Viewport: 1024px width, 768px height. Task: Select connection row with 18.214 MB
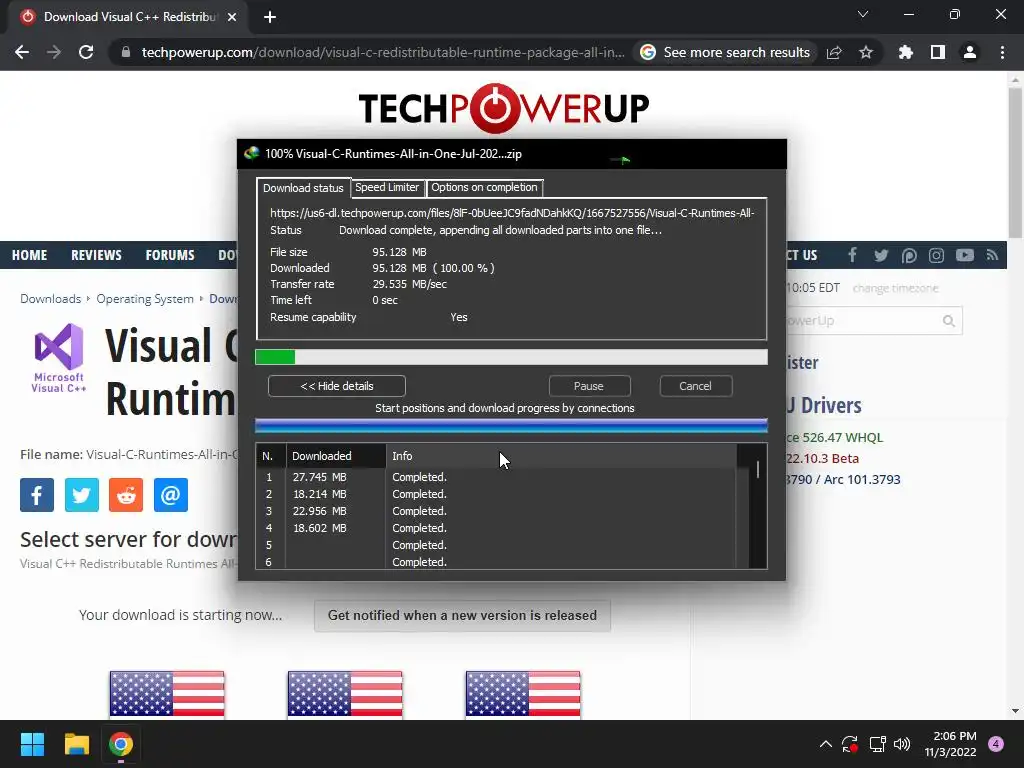pyautogui.click(x=496, y=494)
